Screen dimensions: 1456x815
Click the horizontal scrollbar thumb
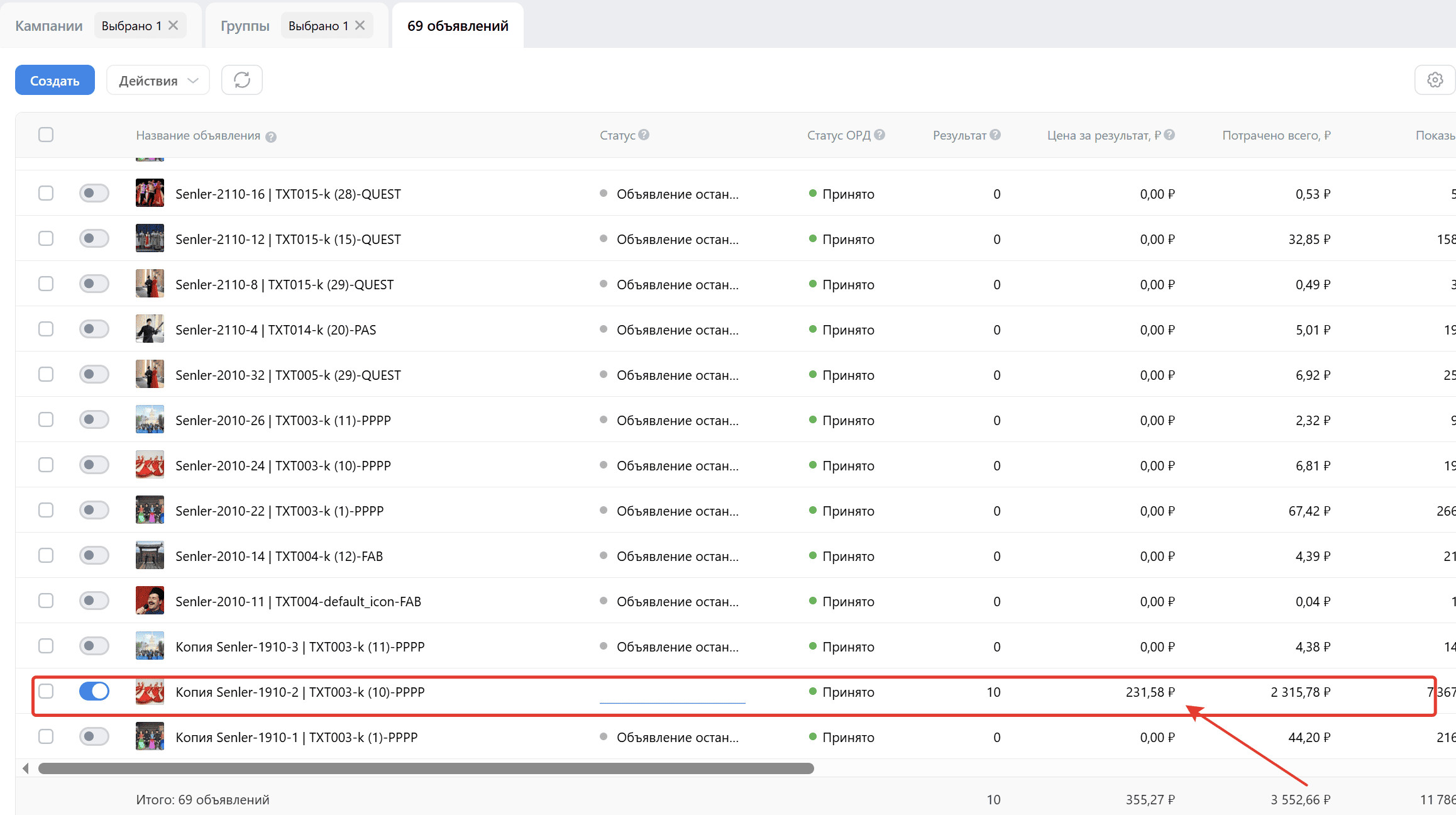(x=426, y=768)
